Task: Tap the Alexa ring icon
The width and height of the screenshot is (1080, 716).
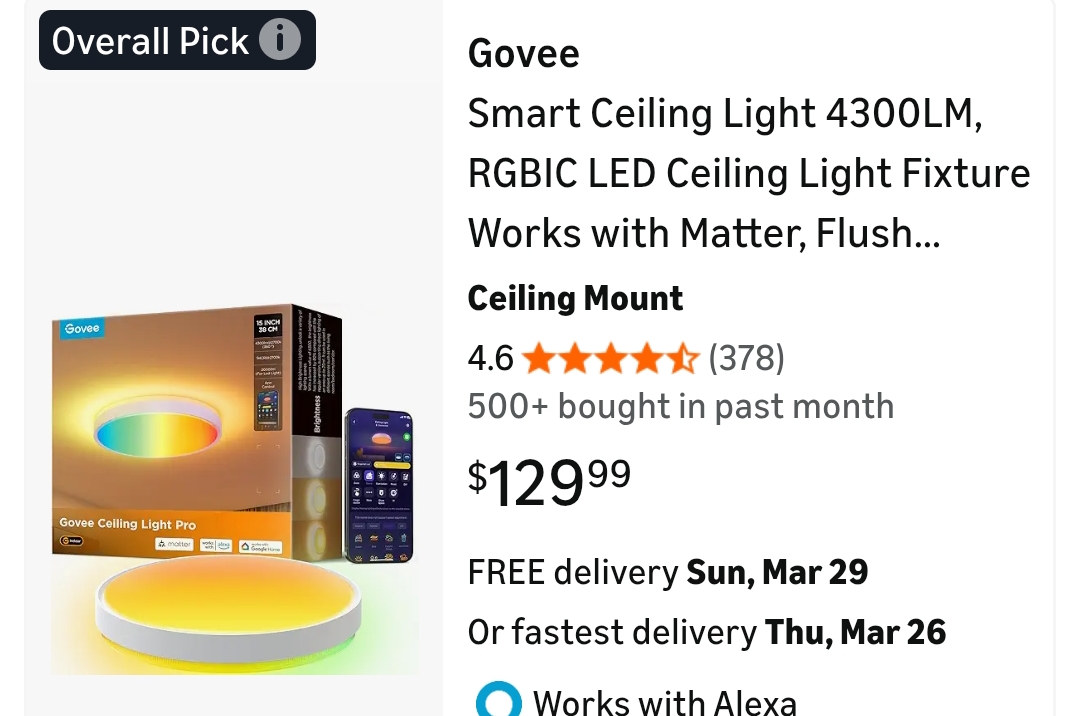Action: click(x=498, y=701)
